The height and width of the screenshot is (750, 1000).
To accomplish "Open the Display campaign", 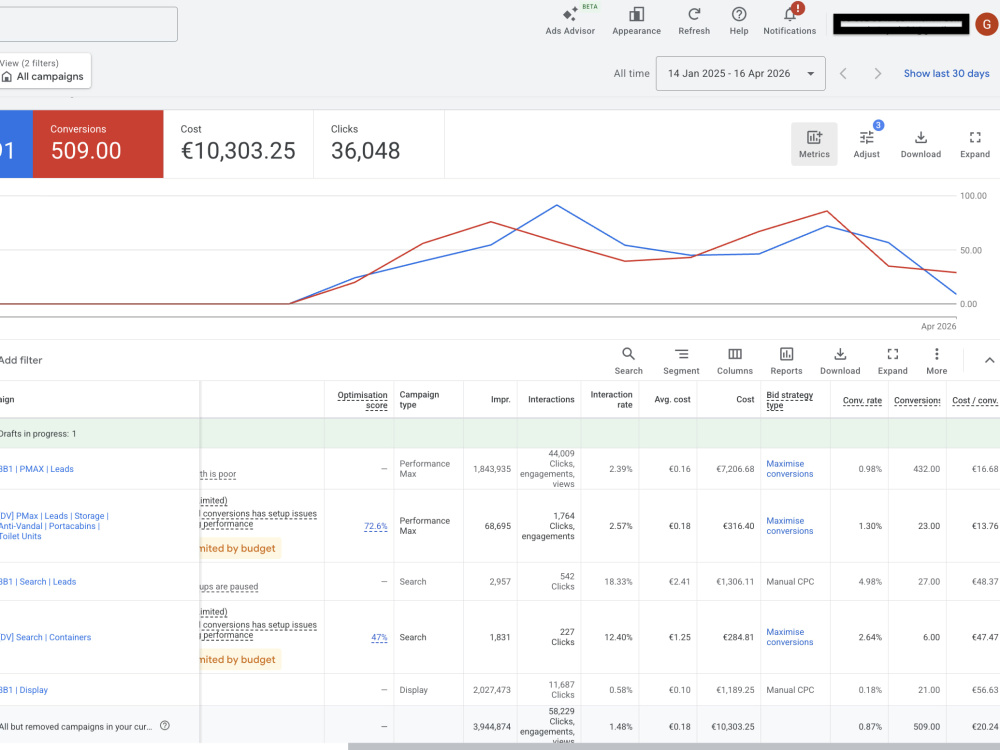I will 24,690.
